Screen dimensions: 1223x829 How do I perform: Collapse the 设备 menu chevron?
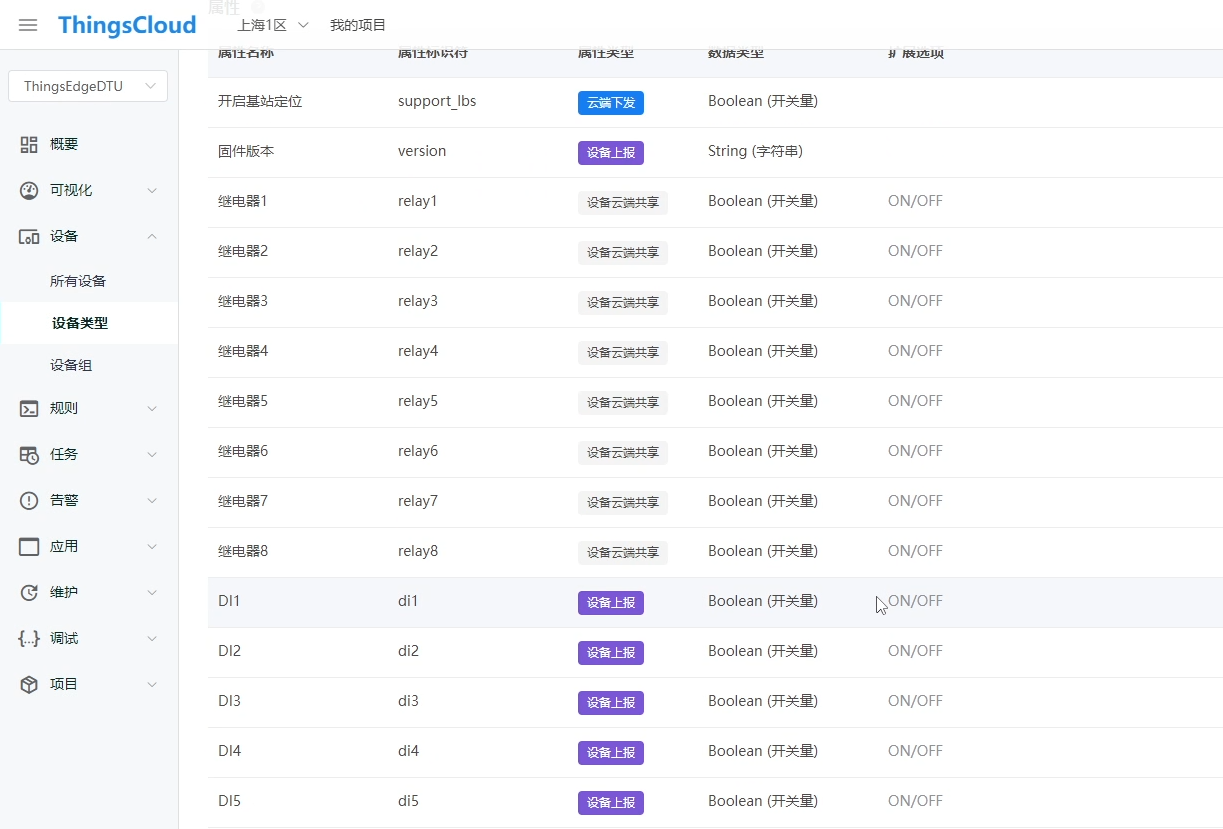coord(152,236)
